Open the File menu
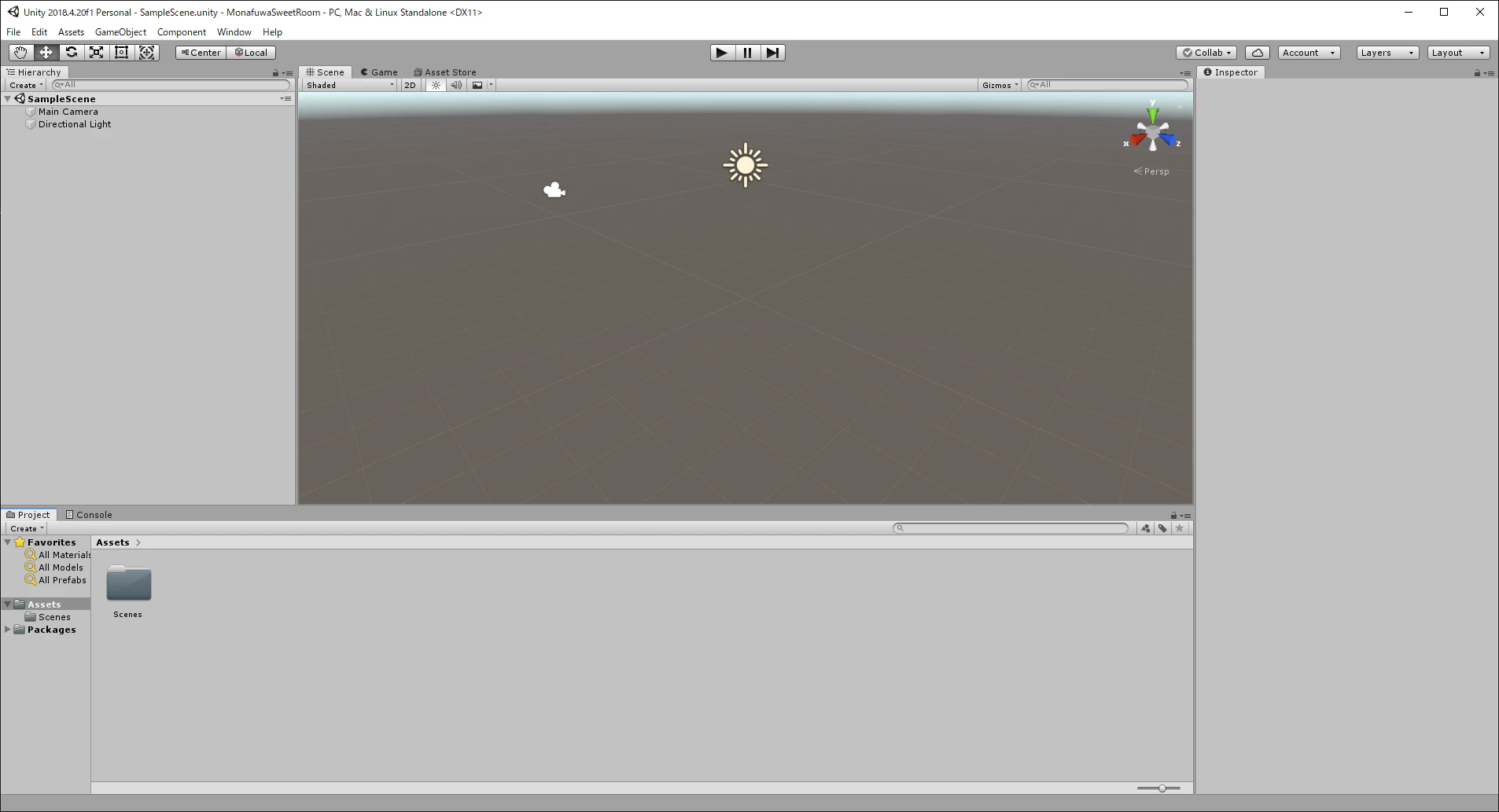The image size is (1499, 812). (x=13, y=32)
